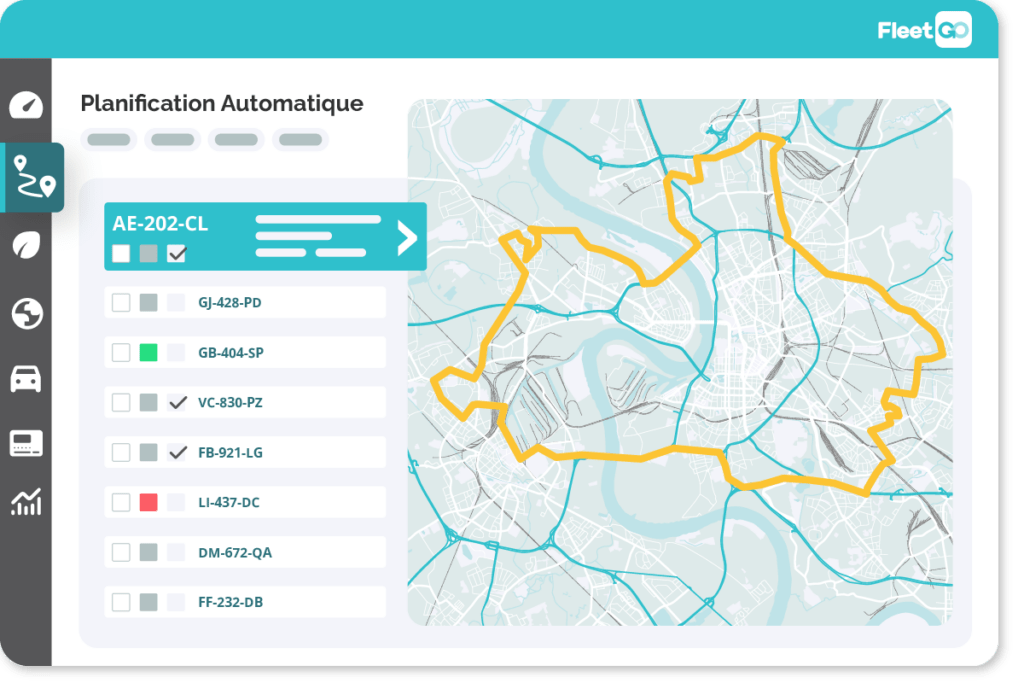Click the FleetGO logo

click(924, 30)
